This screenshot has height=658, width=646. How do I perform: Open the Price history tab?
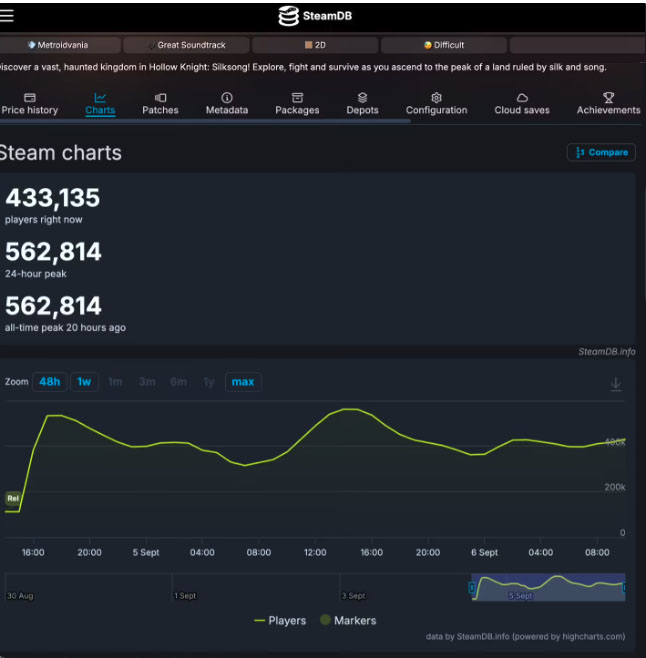[x=30, y=104]
